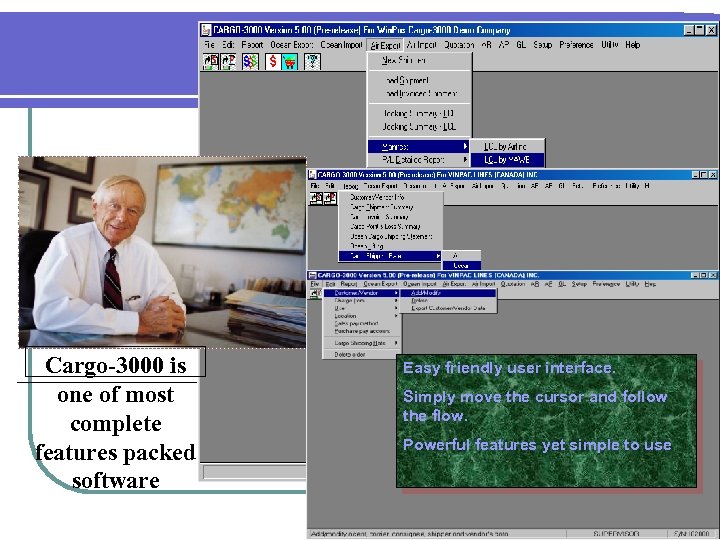Click 'Cargo-3000 is' caption heading
The width and height of the screenshot is (720, 540).
pyautogui.click(x=115, y=365)
